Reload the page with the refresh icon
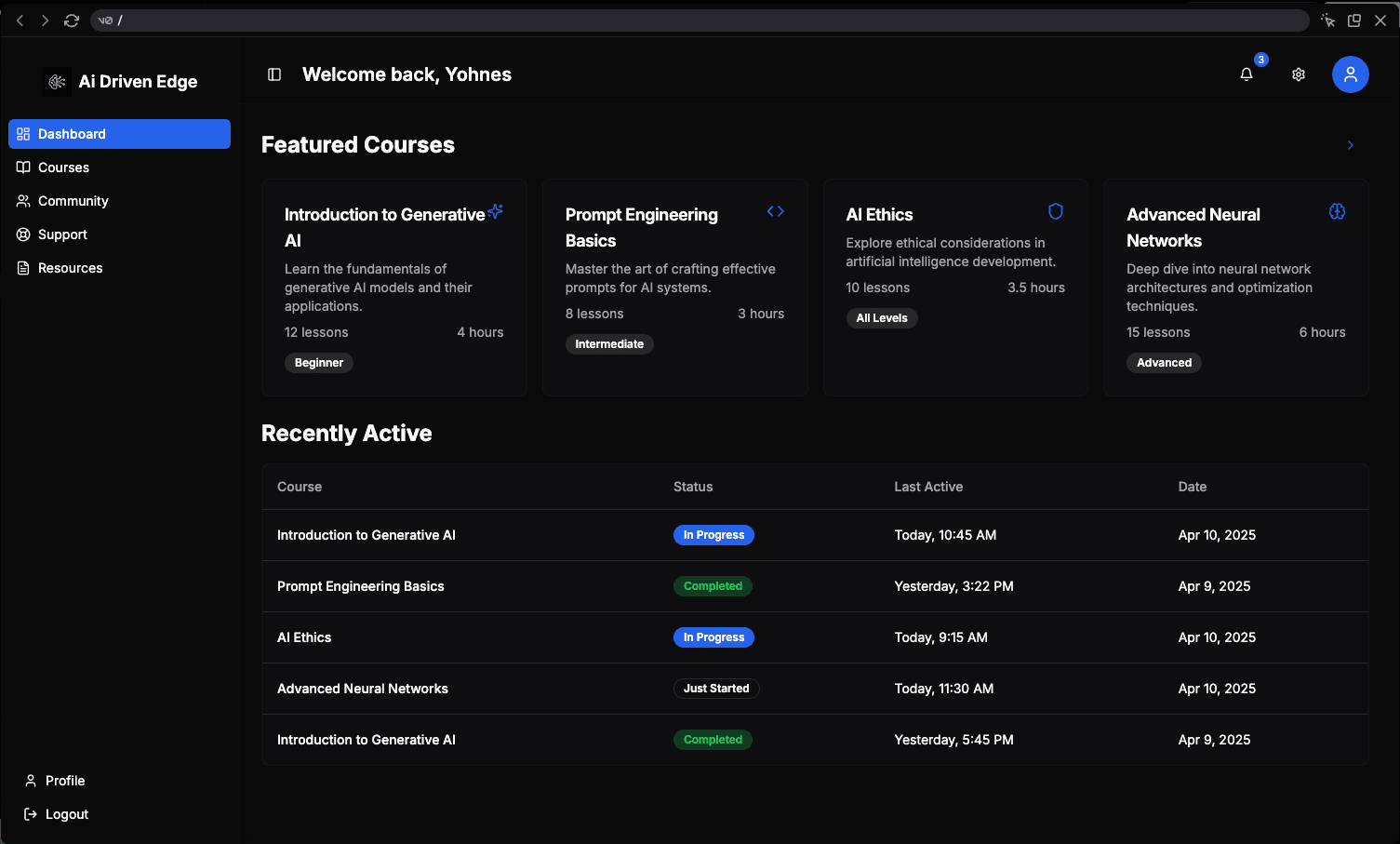 point(72,20)
